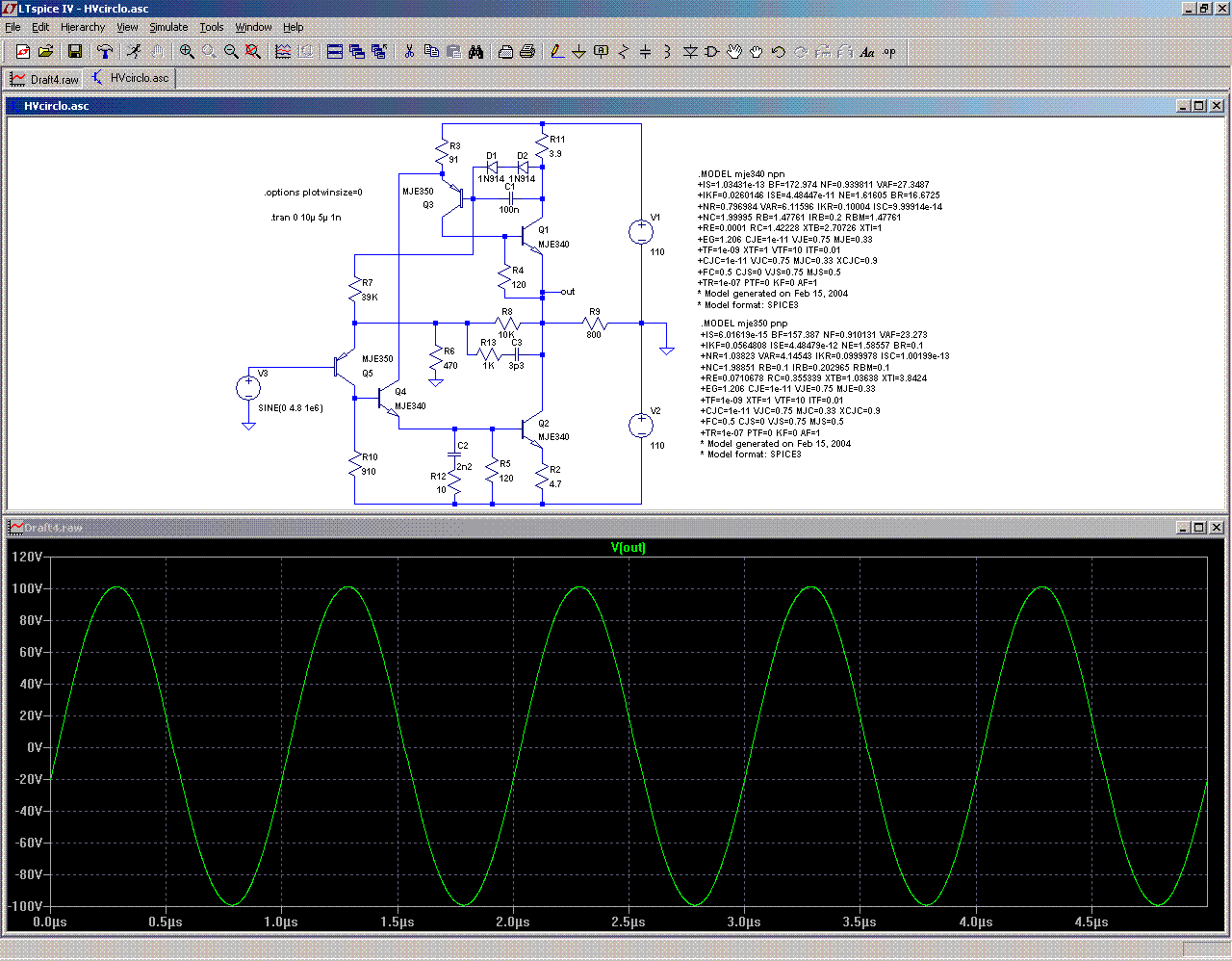
Task: Expand the Tools menu
Action: pos(212,27)
